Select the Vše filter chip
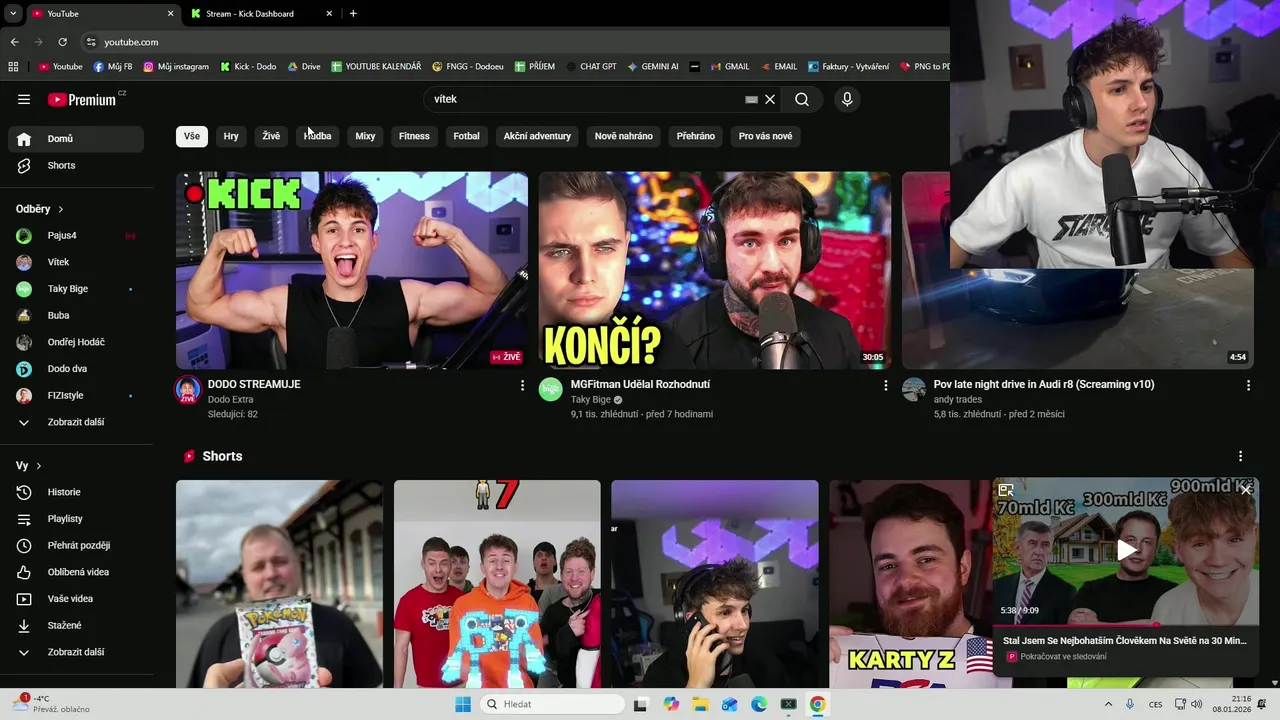Screen dimensions: 1280x720 pos(192,136)
